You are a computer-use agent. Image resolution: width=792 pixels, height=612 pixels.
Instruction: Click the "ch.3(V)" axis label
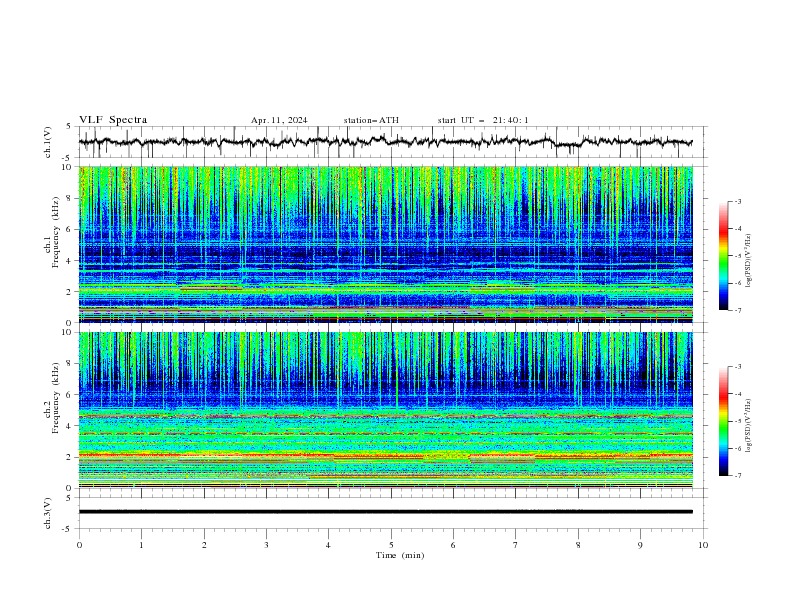pyautogui.click(x=48, y=513)
